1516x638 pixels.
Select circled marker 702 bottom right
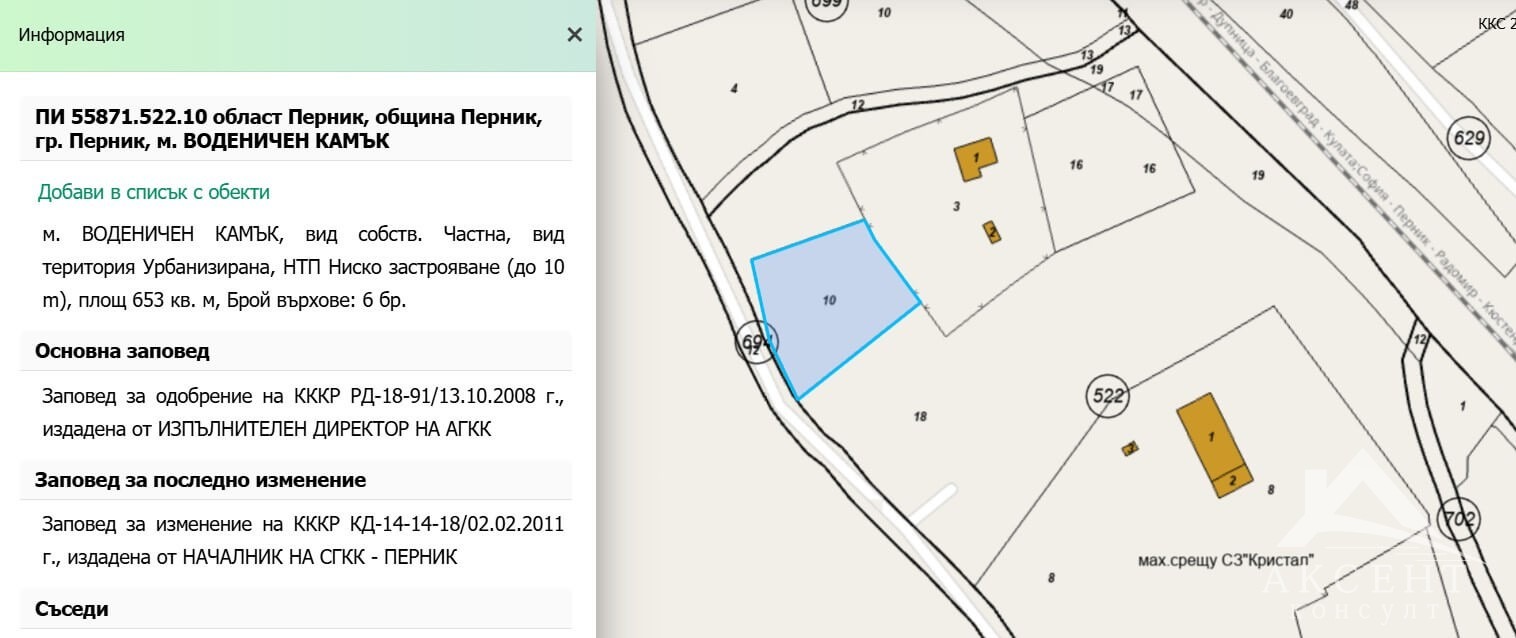coord(1461,518)
